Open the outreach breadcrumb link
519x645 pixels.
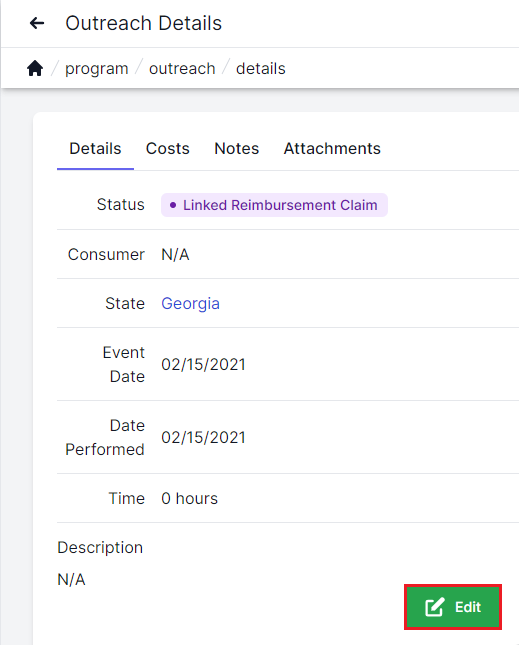tap(182, 69)
